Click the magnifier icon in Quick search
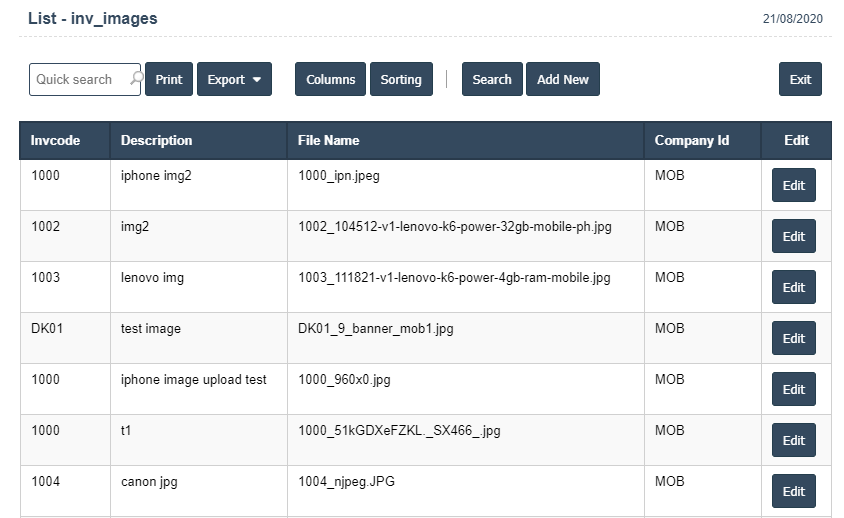844x518 pixels. pos(135,78)
